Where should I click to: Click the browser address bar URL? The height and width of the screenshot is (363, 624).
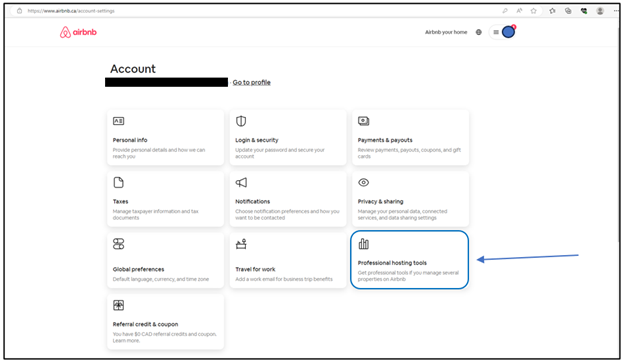coord(71,11)
